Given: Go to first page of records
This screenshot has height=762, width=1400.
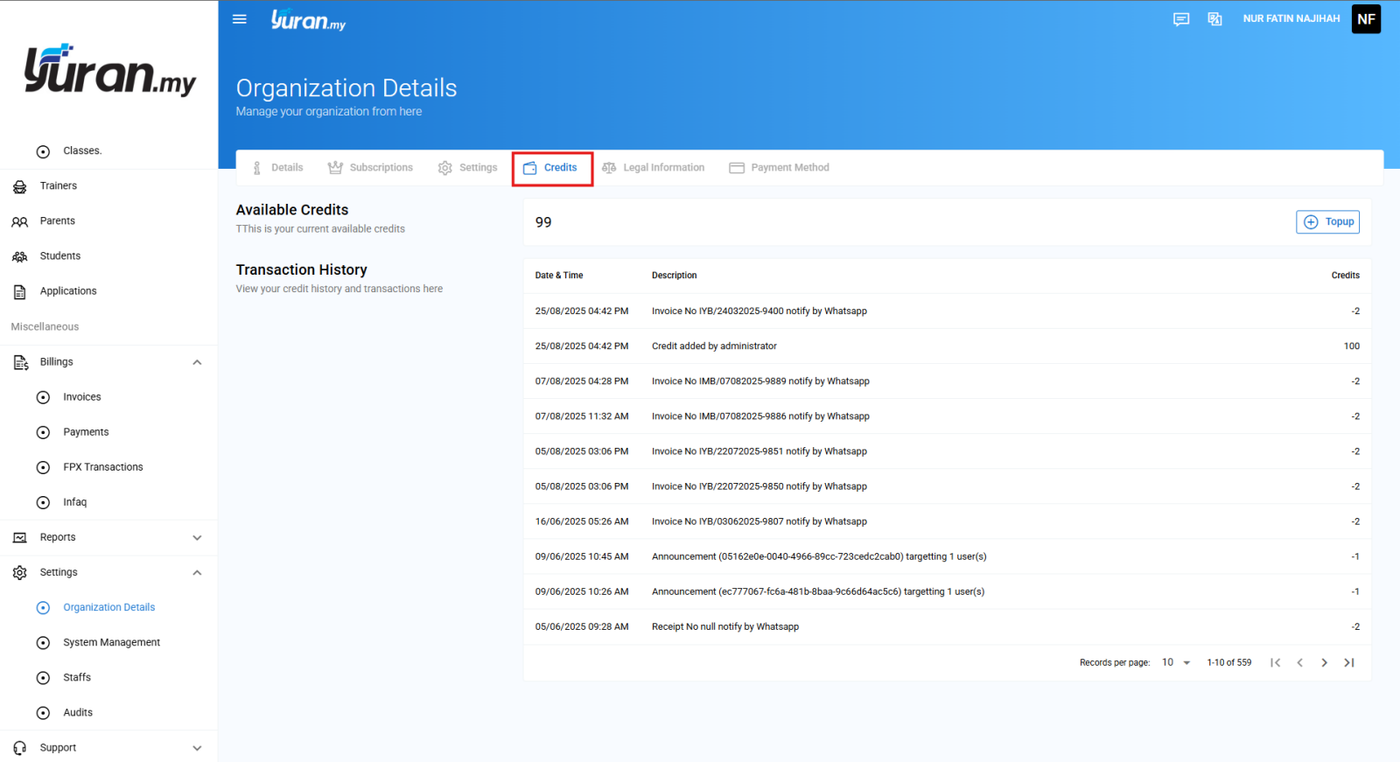Looking at the screenshot, I should coord(1275,663).
